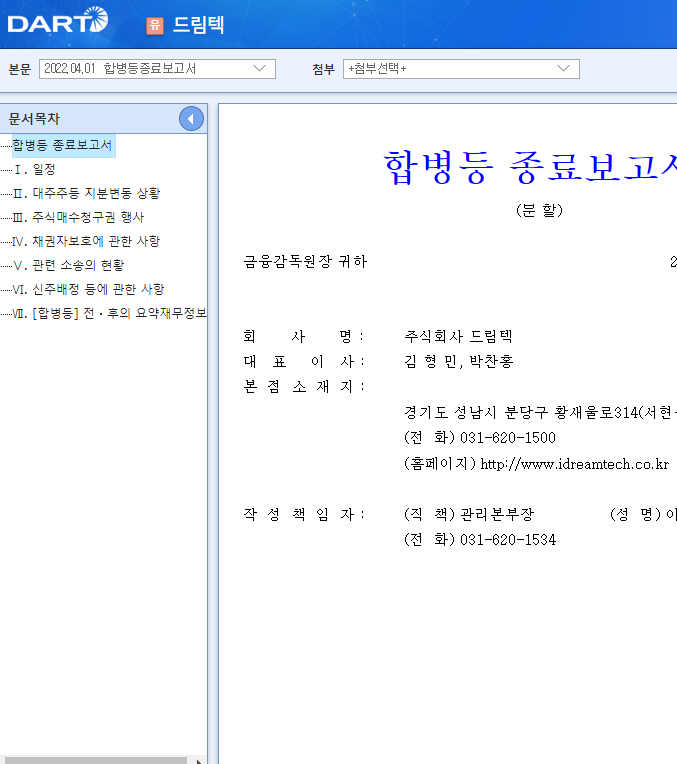Click the phone number 031-620-1534
Screen dimensions: 677x764
(x=508, y=539)
